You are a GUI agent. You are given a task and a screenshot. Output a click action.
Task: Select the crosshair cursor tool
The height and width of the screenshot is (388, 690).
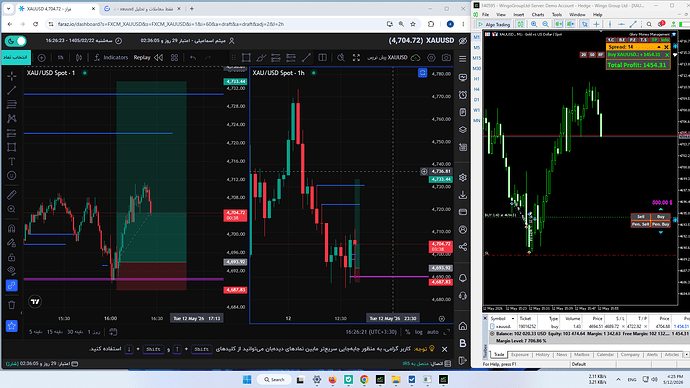[11, 77]
